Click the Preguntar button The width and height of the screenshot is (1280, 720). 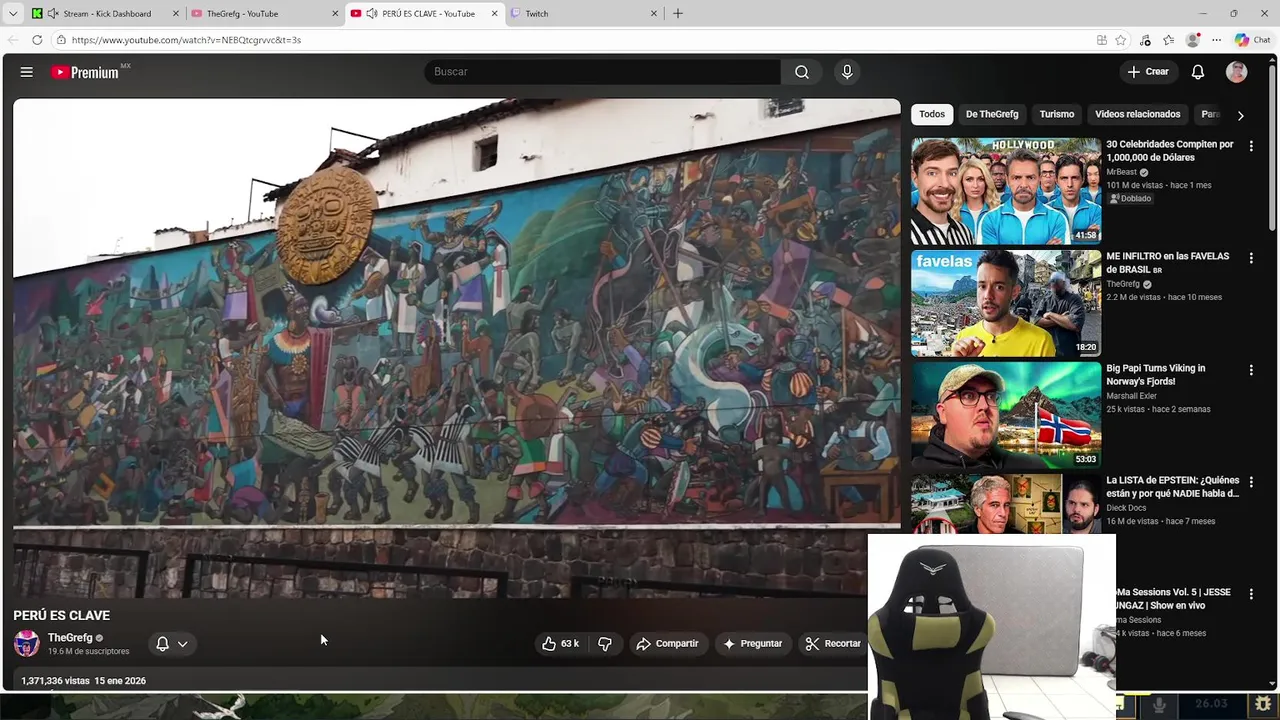752,644
